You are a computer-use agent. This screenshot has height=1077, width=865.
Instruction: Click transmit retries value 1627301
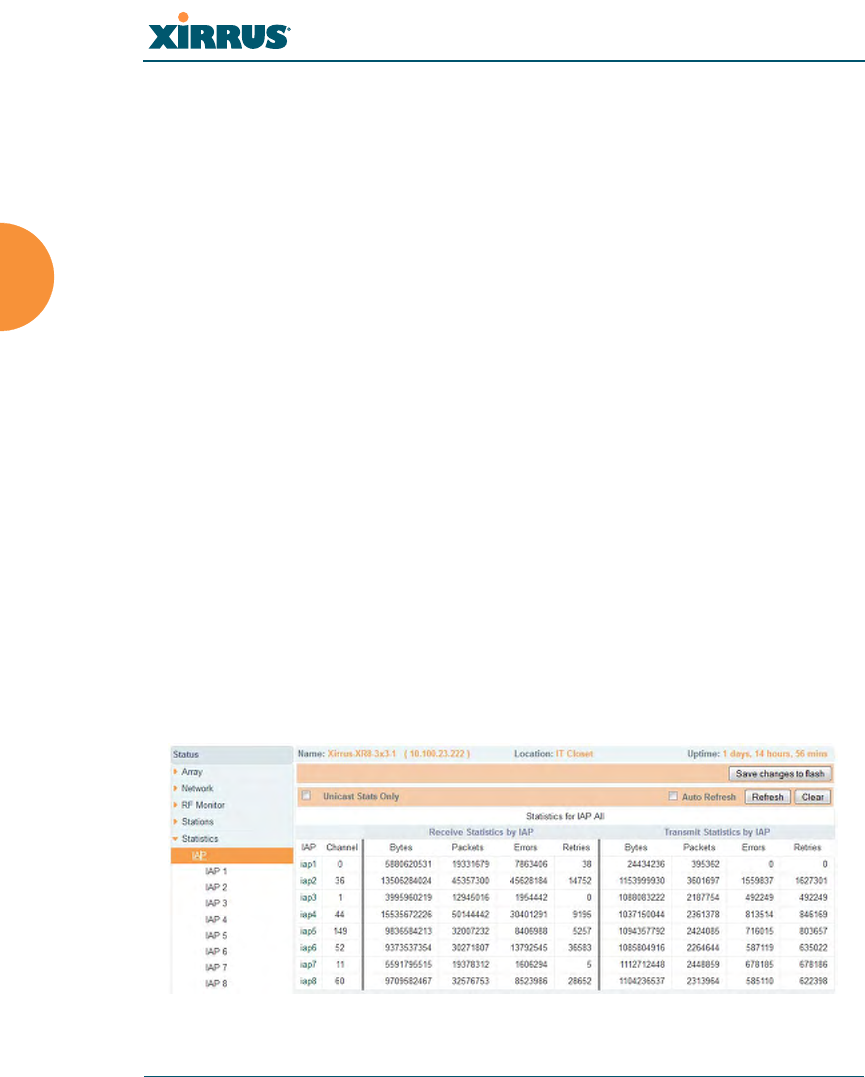[811, 881]
